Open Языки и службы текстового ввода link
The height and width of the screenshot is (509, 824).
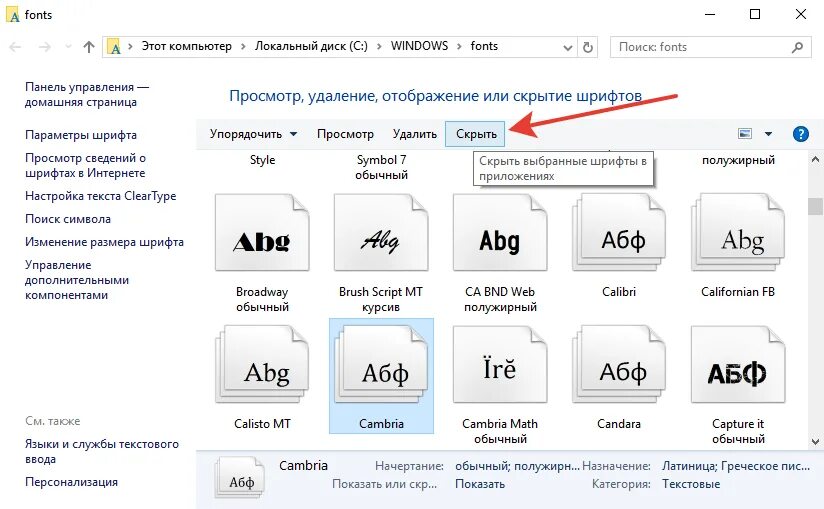click(102, 451)
